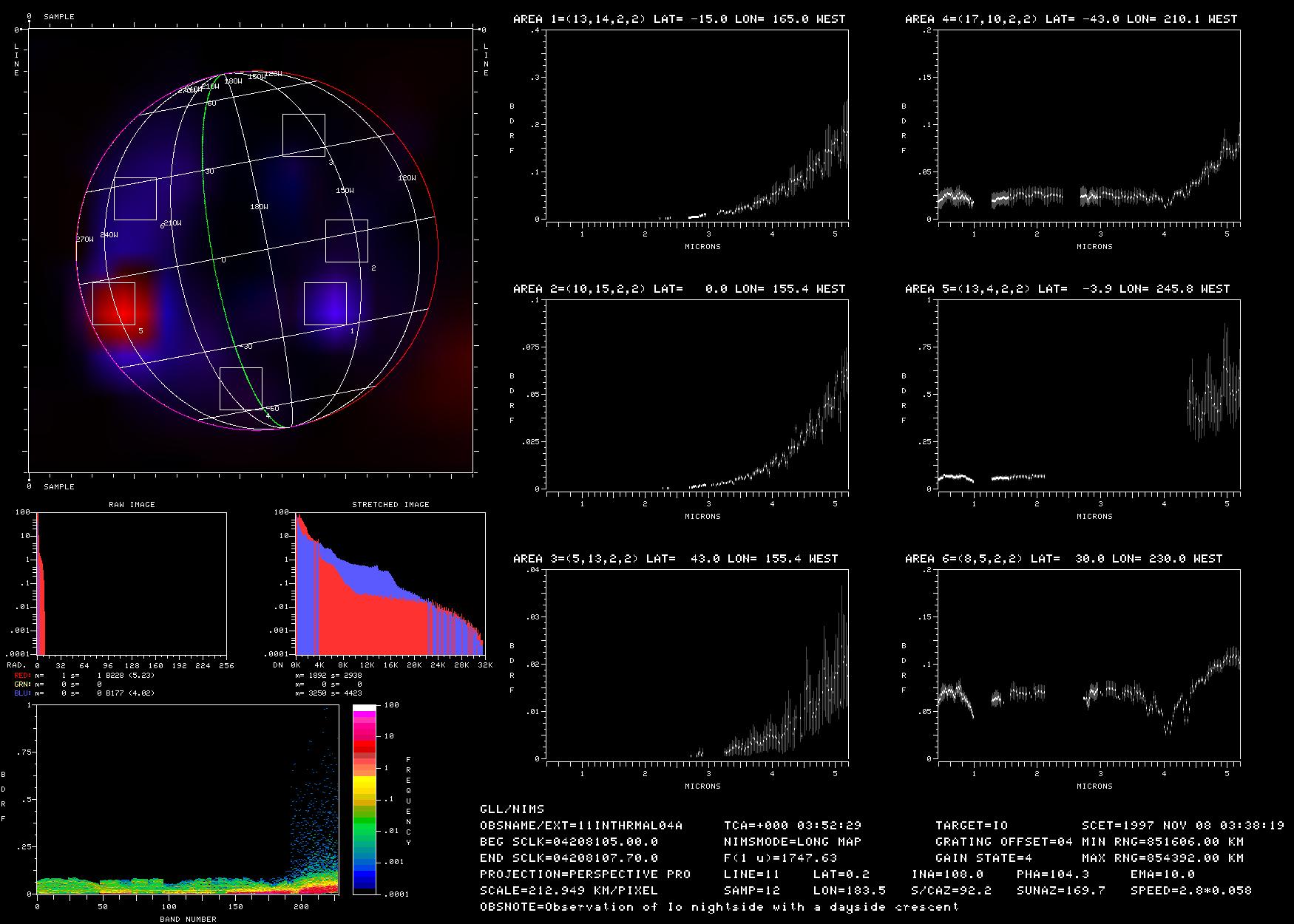Viewport: 1294px width, 924px height.
Task: Select the Area 3 spectrum plot
Action: (697, 664)
